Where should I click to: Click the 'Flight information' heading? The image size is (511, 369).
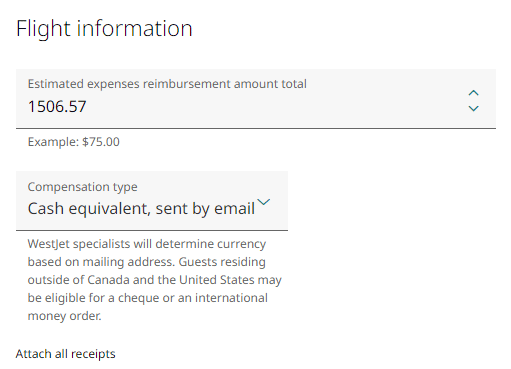click(104, 29)
